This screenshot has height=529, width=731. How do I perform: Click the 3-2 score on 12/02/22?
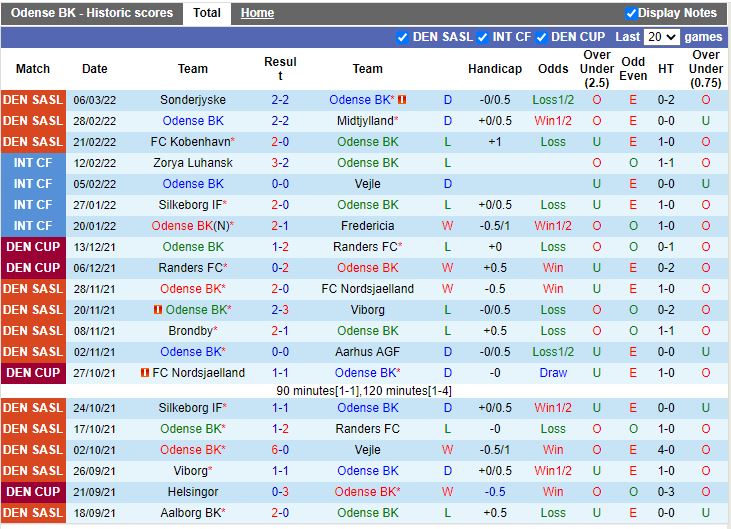point(280,163)
